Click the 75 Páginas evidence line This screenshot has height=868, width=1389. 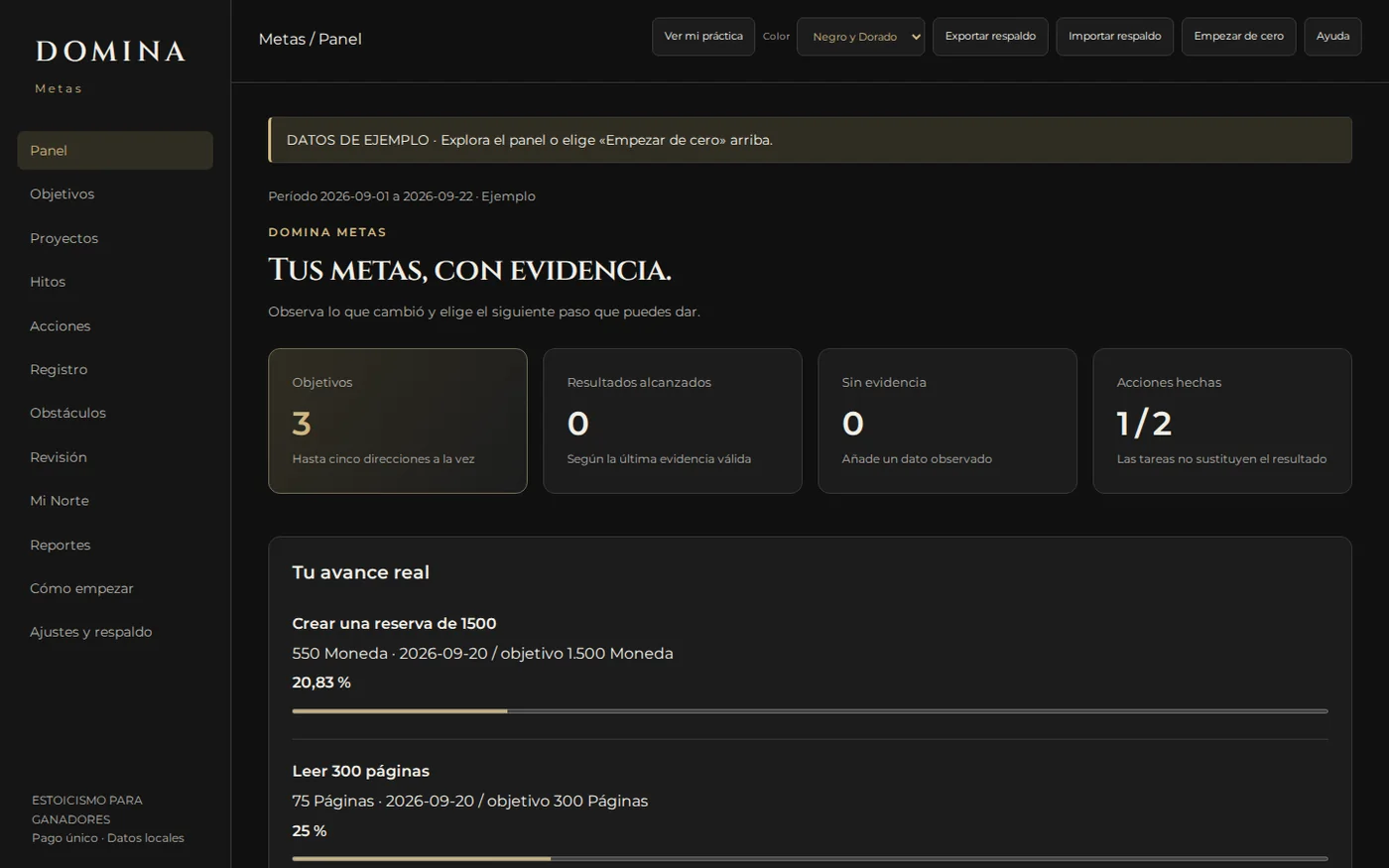469,802
